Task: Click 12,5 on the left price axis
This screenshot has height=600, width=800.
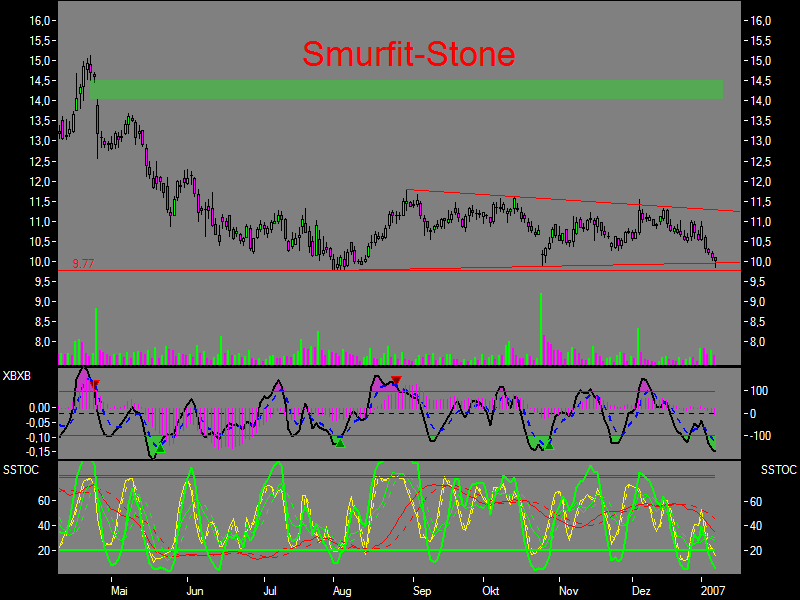Action: coord(40,162)
